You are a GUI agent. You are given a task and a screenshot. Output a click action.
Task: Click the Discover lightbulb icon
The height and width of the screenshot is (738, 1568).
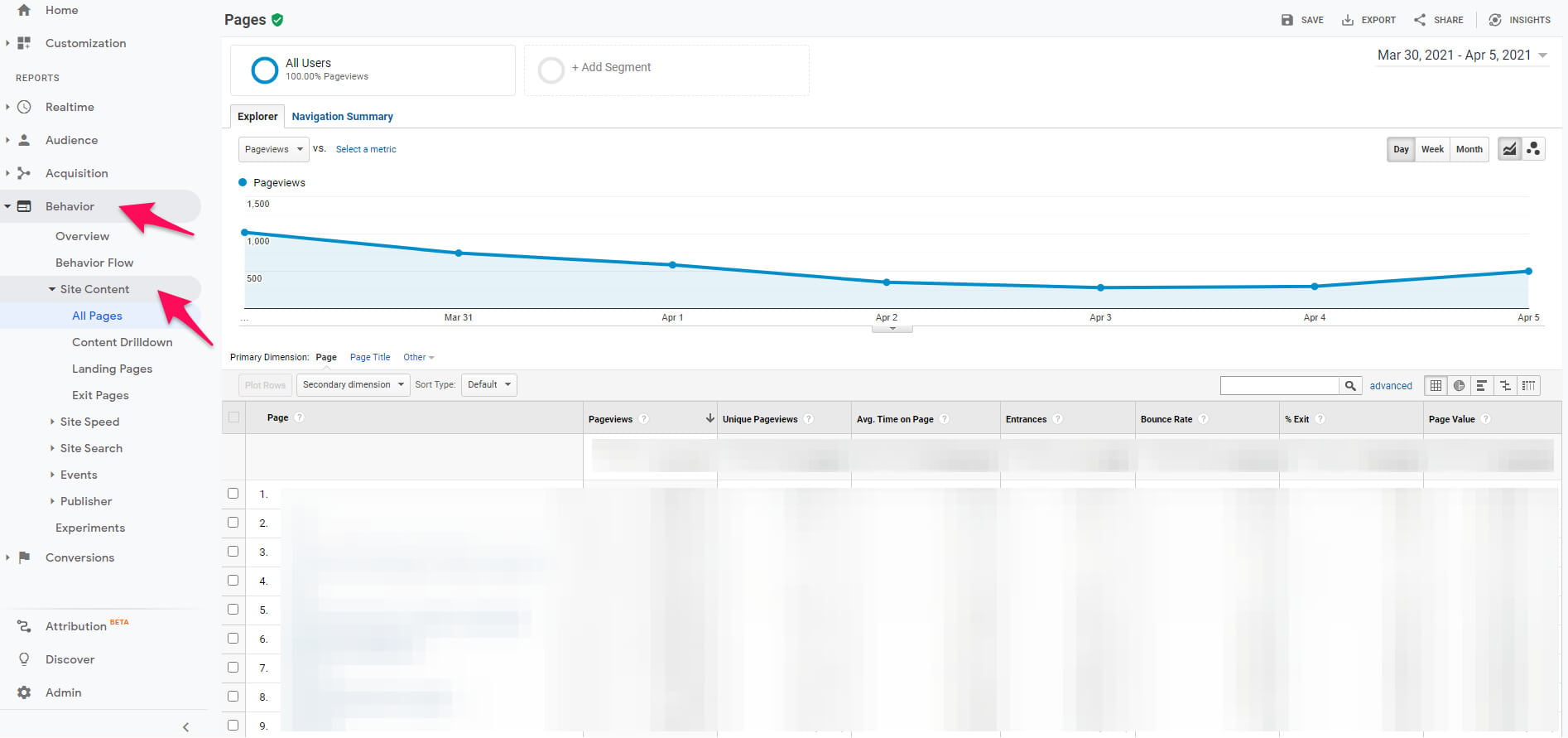[24, 659]
